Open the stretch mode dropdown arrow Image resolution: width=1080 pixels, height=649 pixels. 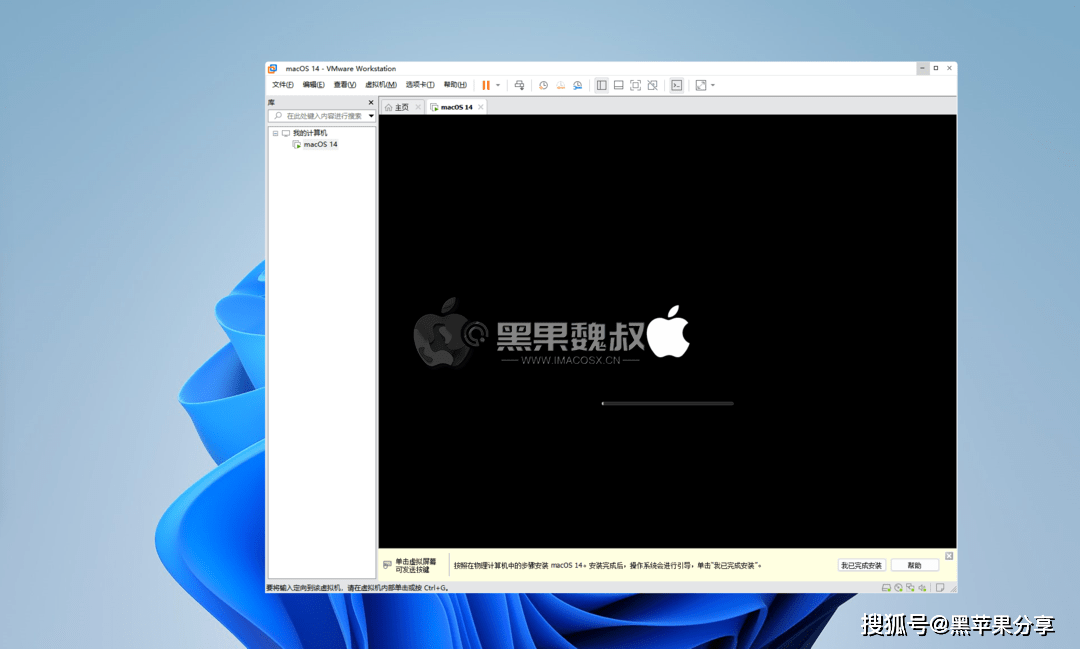pos(713,85)
